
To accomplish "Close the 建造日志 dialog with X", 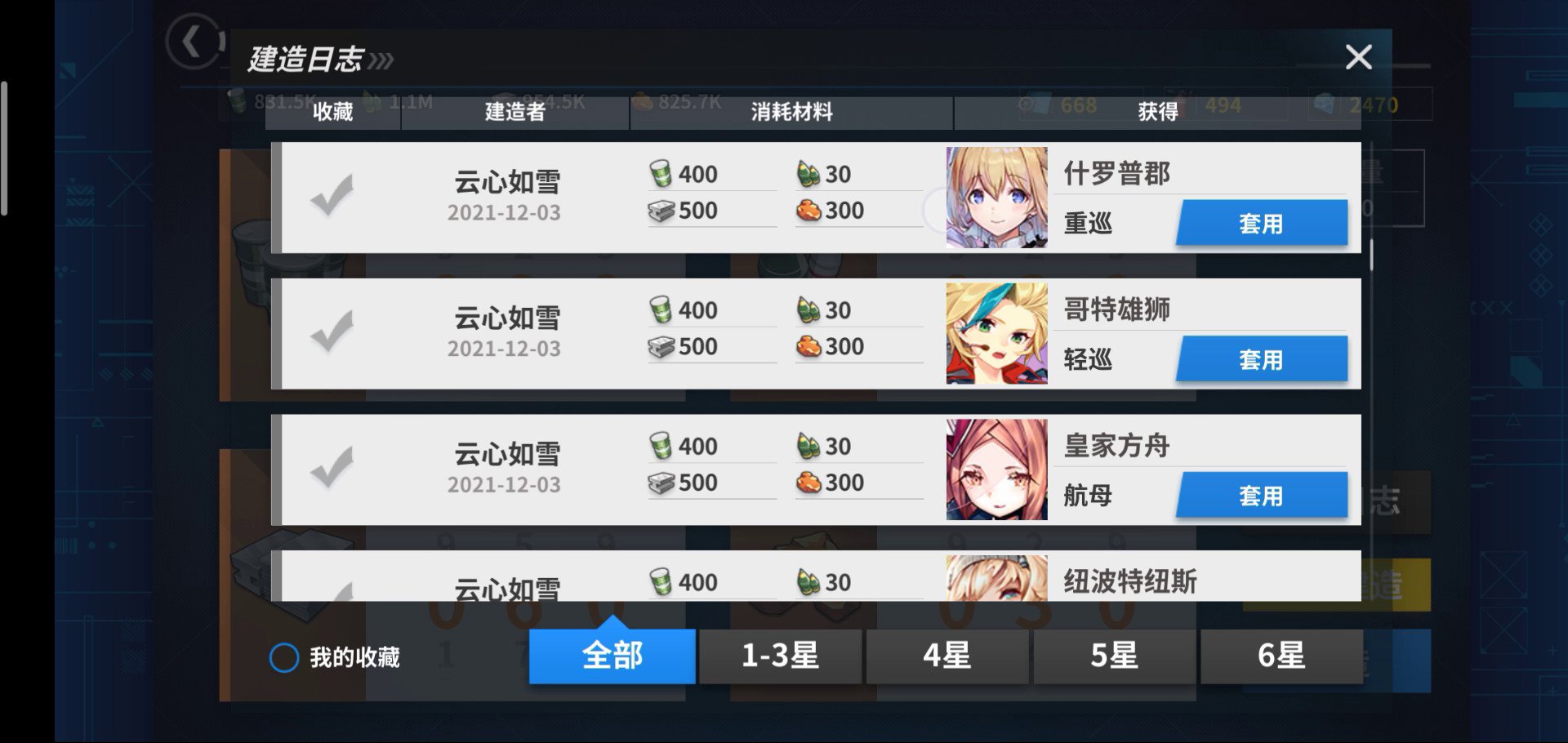I will click(1359, 57).
